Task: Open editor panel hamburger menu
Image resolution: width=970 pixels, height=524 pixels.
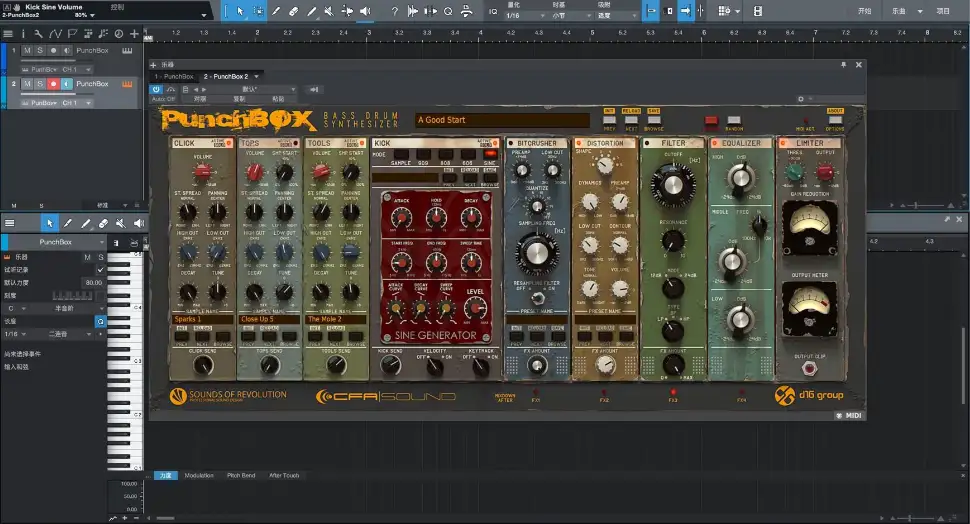Action: point(9,223)
